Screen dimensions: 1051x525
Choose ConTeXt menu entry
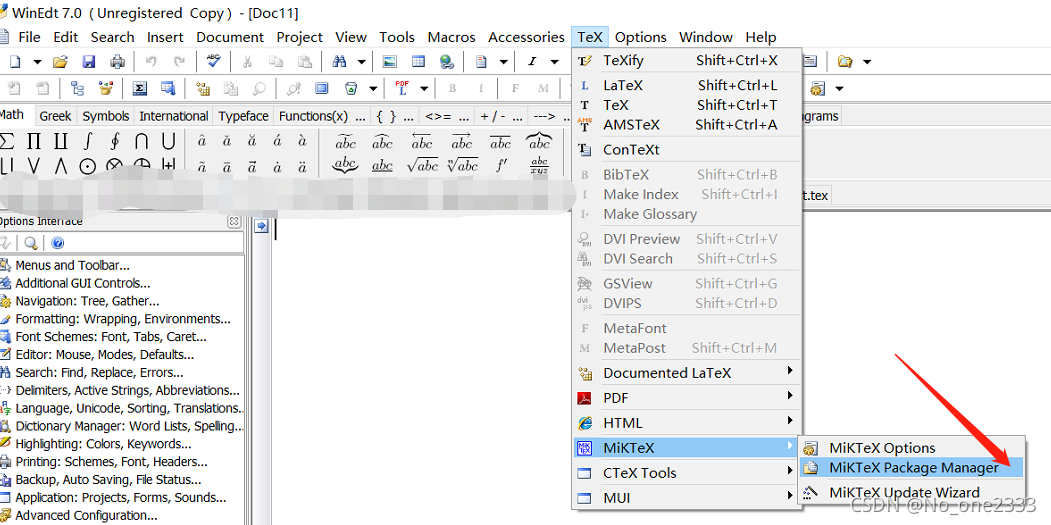pyautogui.click(x=688, y=150)
